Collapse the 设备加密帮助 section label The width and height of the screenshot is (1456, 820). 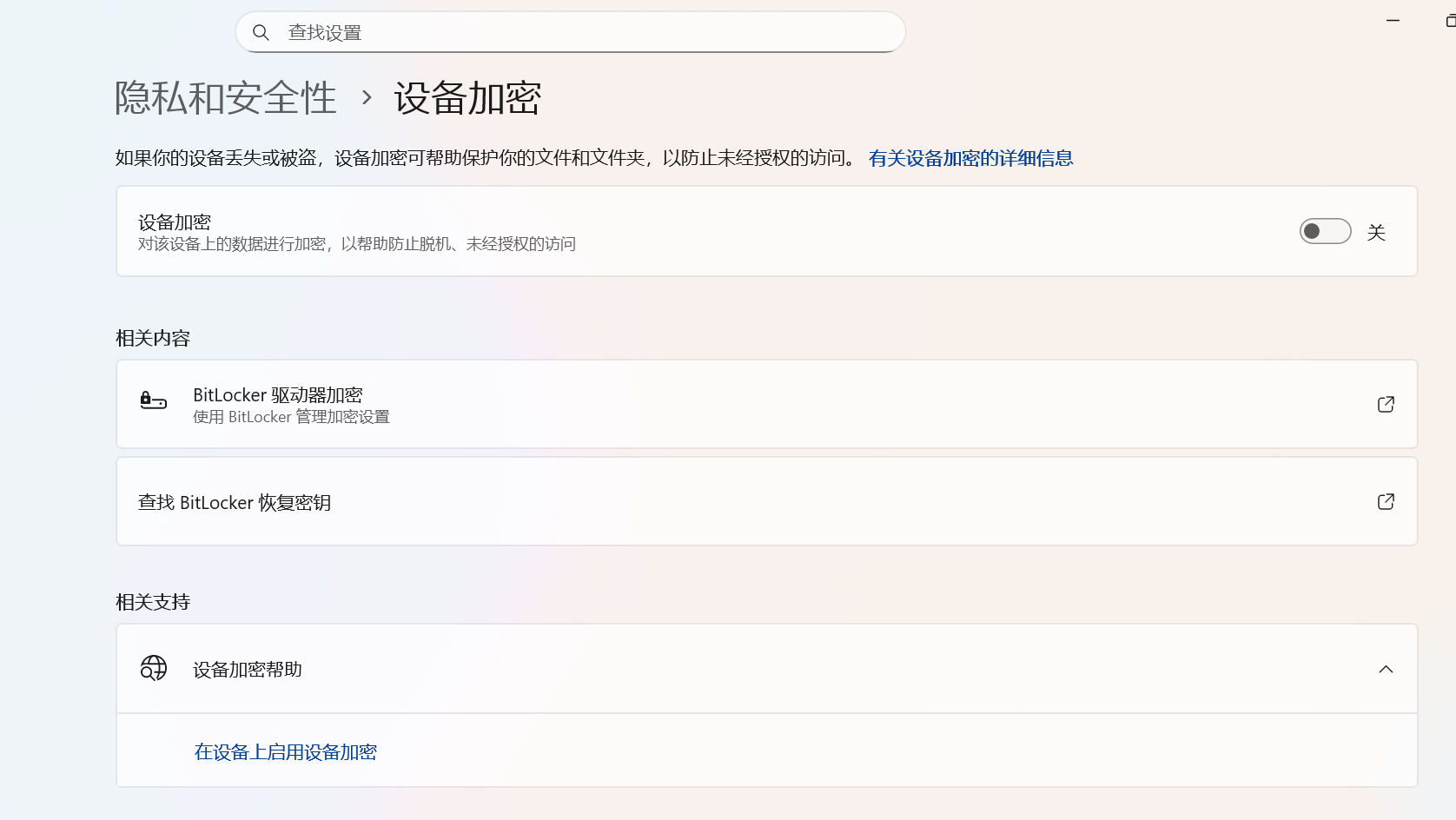pos(248,670)
